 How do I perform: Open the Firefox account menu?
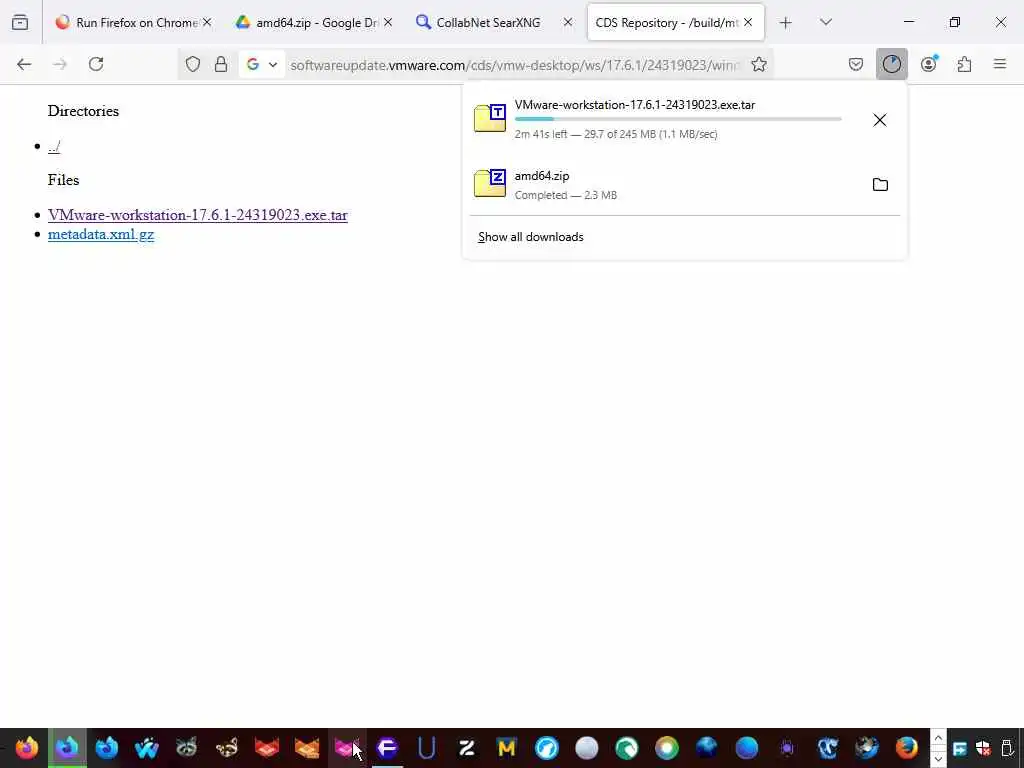929,64
